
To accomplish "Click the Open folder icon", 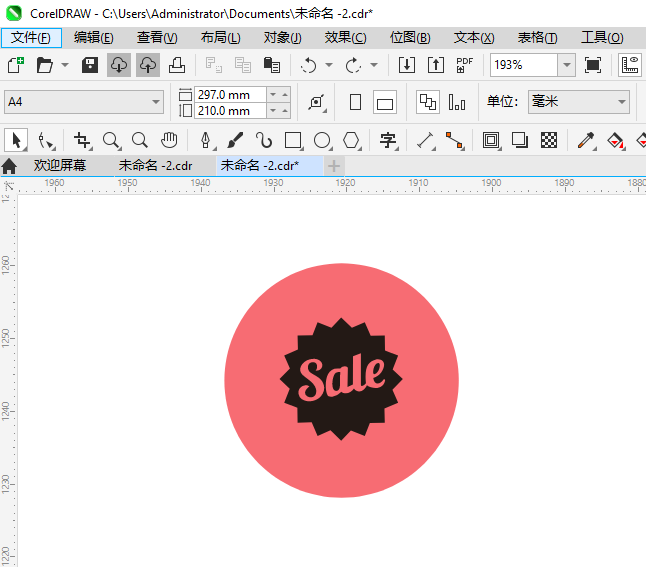I will [44, 65].
